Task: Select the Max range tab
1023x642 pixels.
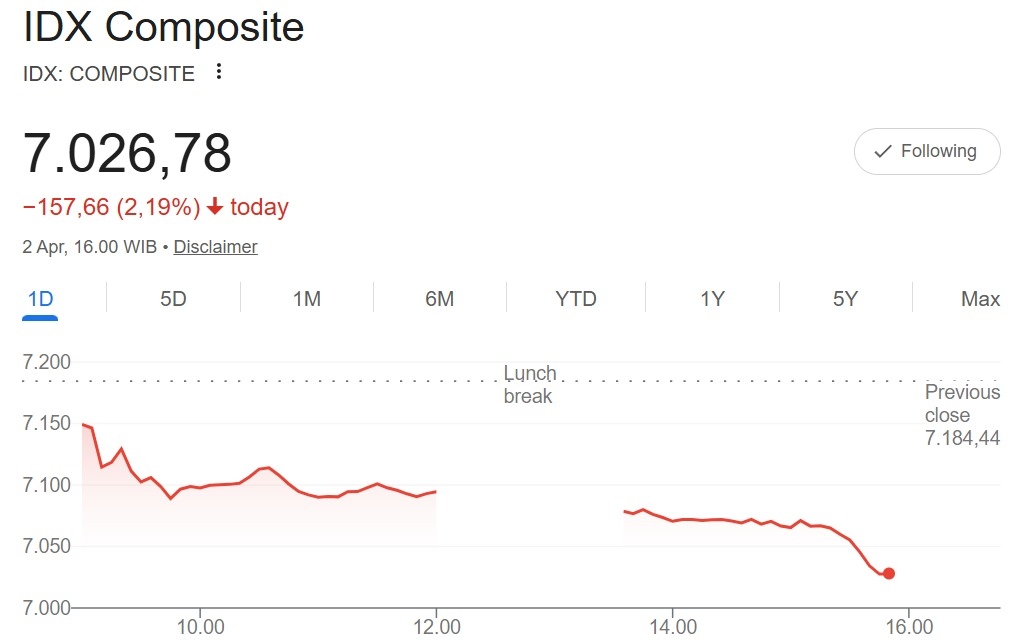Action: pos(980,298)
